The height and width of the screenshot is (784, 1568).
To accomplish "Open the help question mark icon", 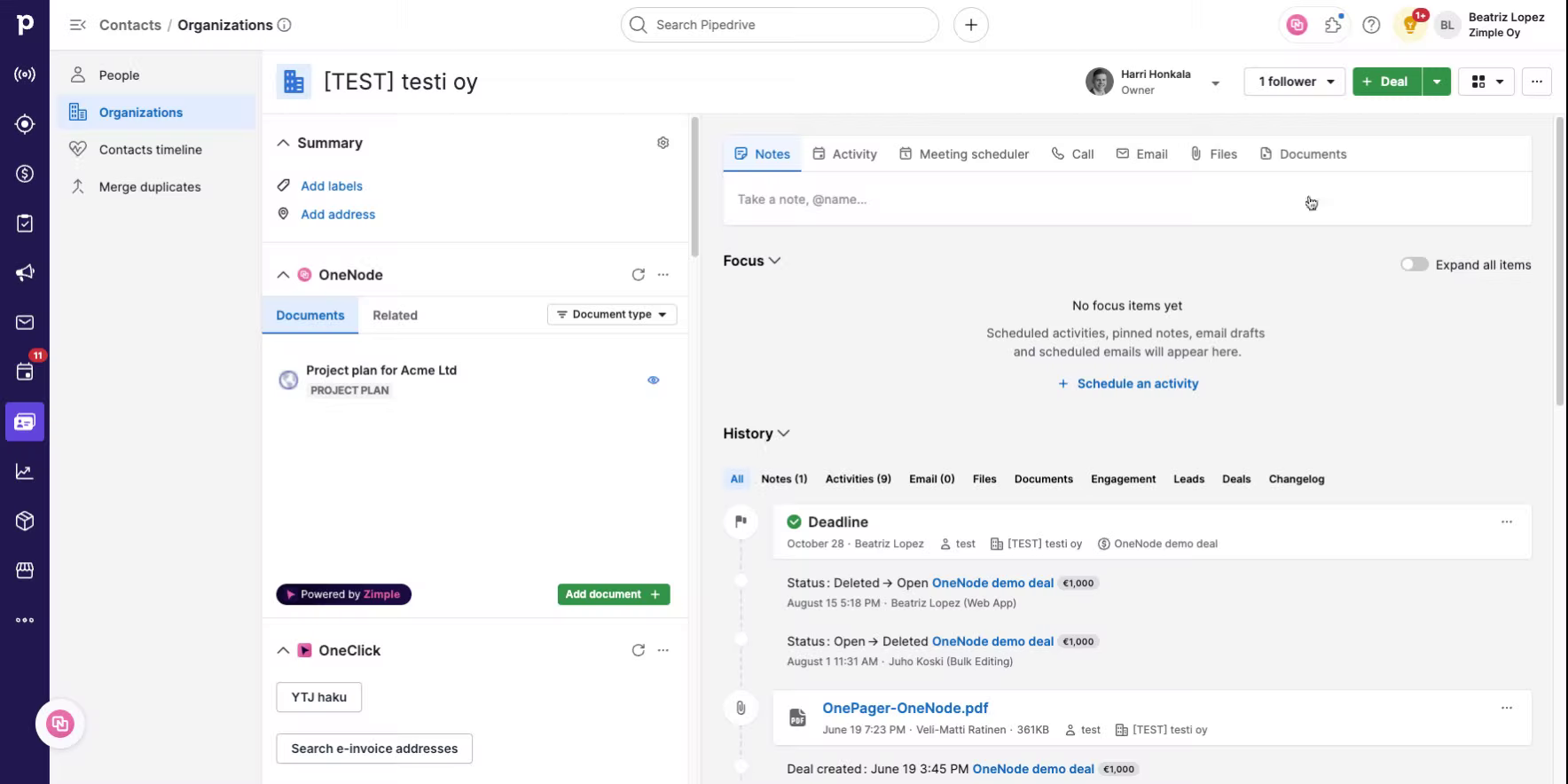I will (x=1371, y=25).
